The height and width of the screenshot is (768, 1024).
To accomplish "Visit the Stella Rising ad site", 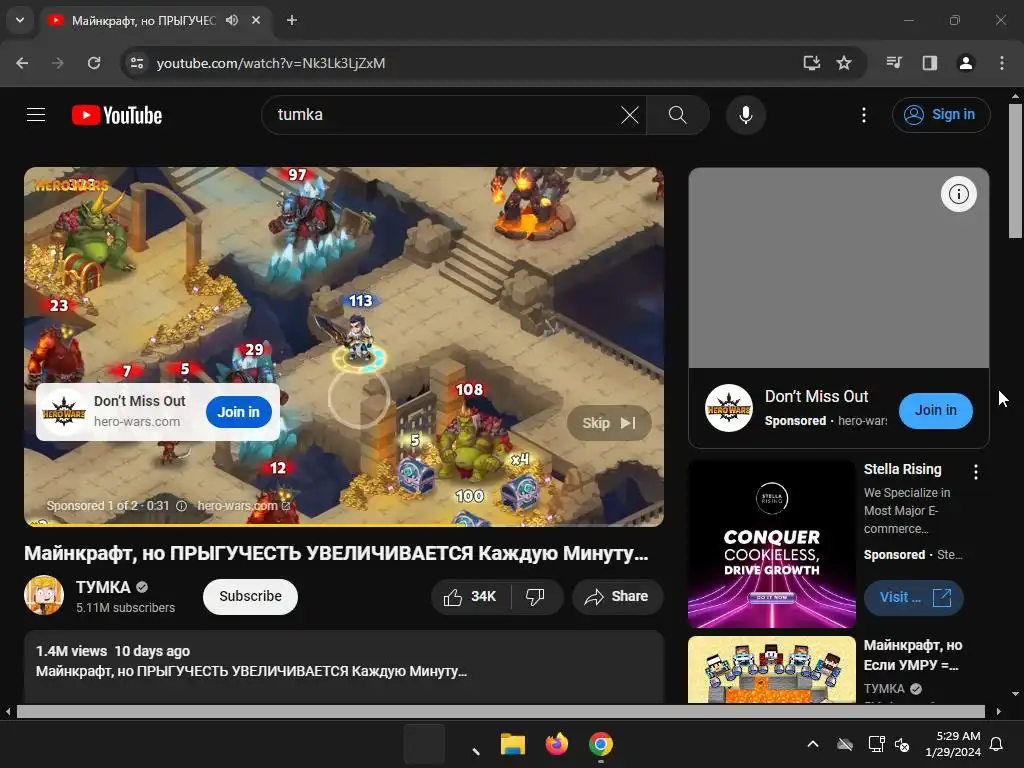I will 913,597.
